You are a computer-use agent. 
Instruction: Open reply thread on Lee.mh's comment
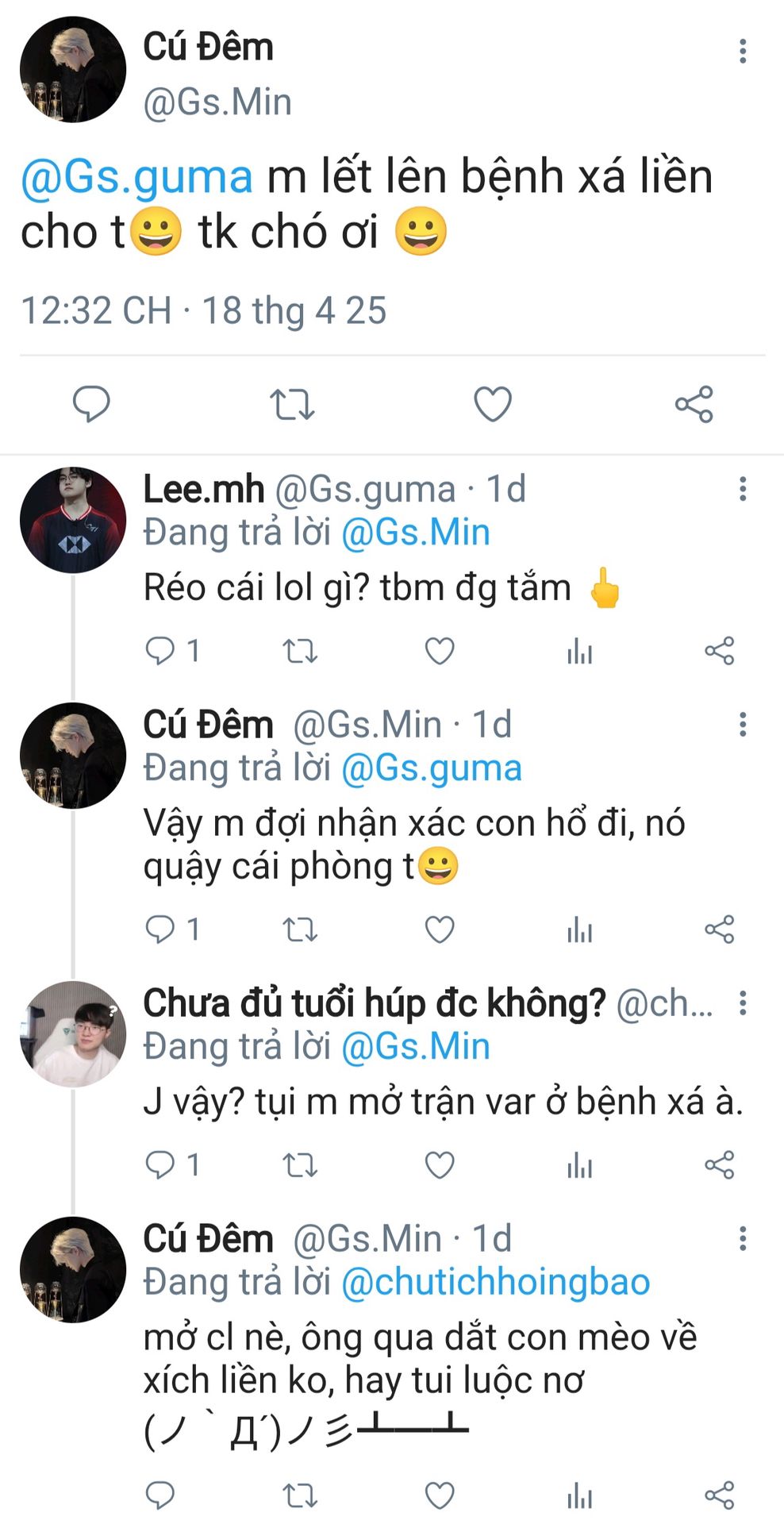click(x=160, y=651)
